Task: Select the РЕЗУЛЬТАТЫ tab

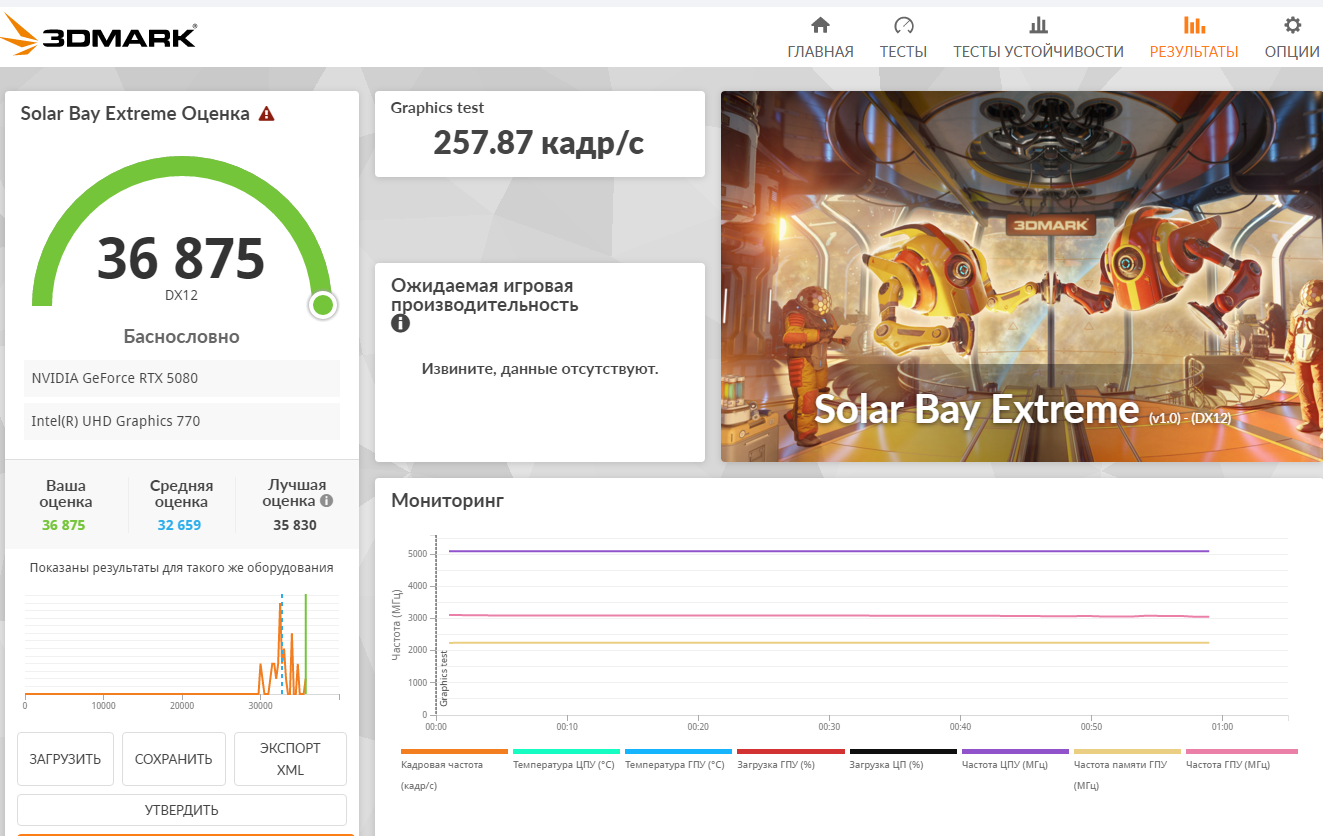Action: coord(1194,39)
